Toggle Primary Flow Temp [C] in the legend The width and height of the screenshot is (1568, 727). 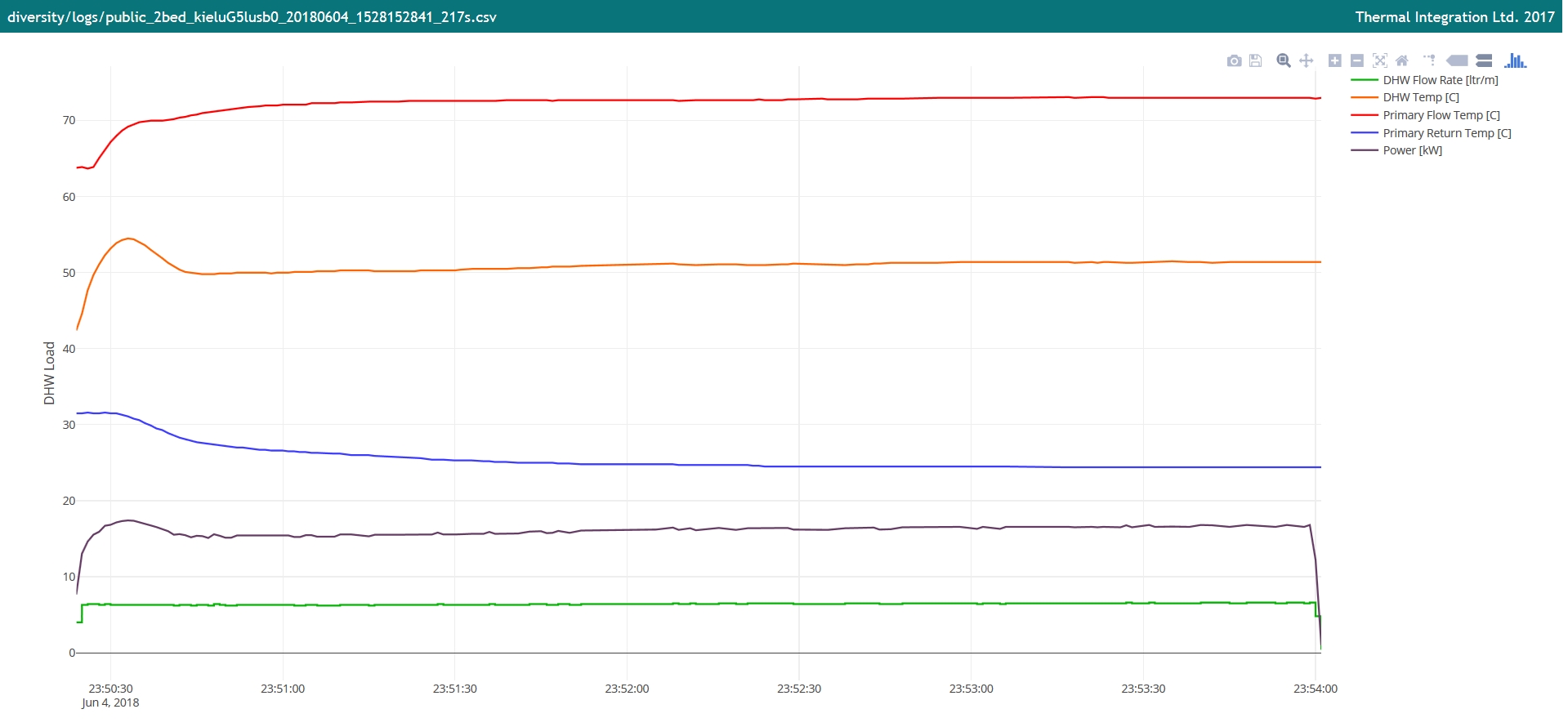(x=1426, y=115)
